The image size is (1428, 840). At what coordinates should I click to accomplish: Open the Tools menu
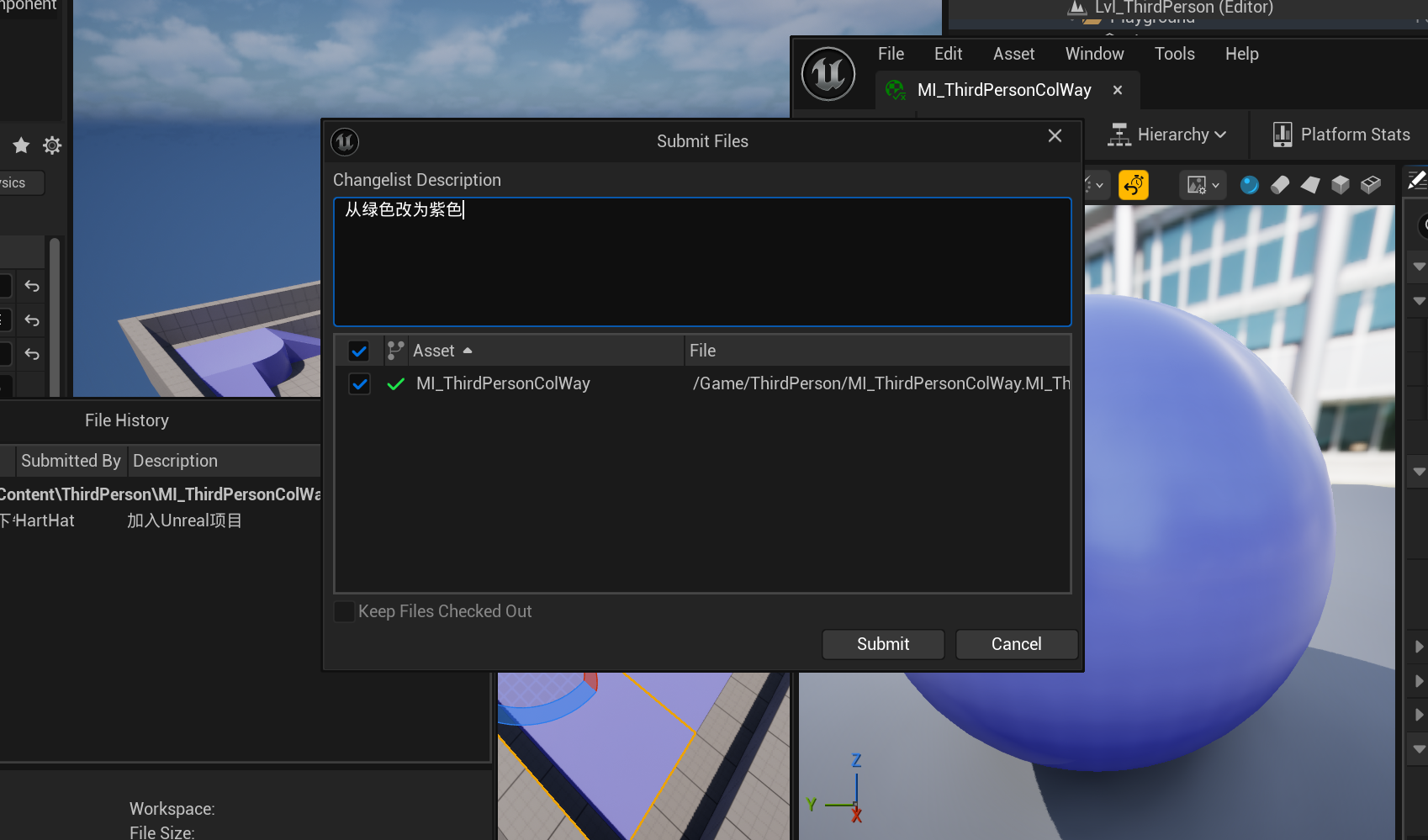[x=1174, y=54]
